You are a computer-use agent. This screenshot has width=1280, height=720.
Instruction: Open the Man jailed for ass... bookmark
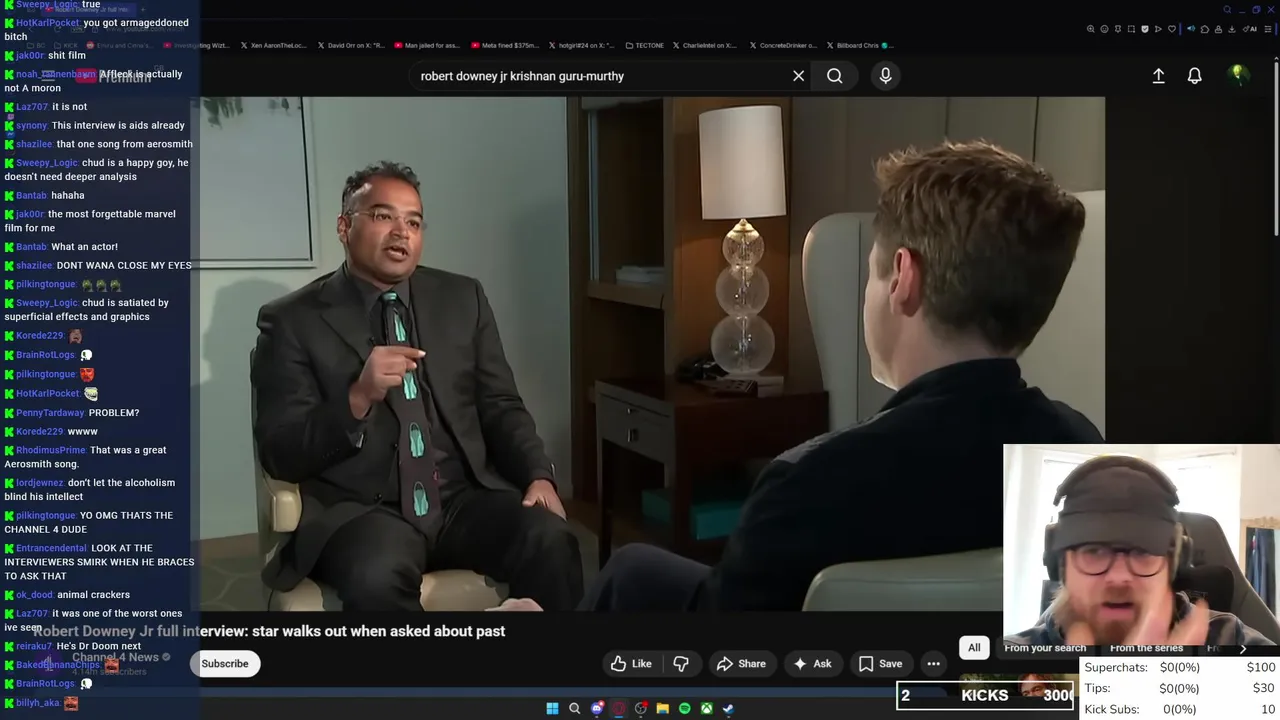[x=427, y=45]
